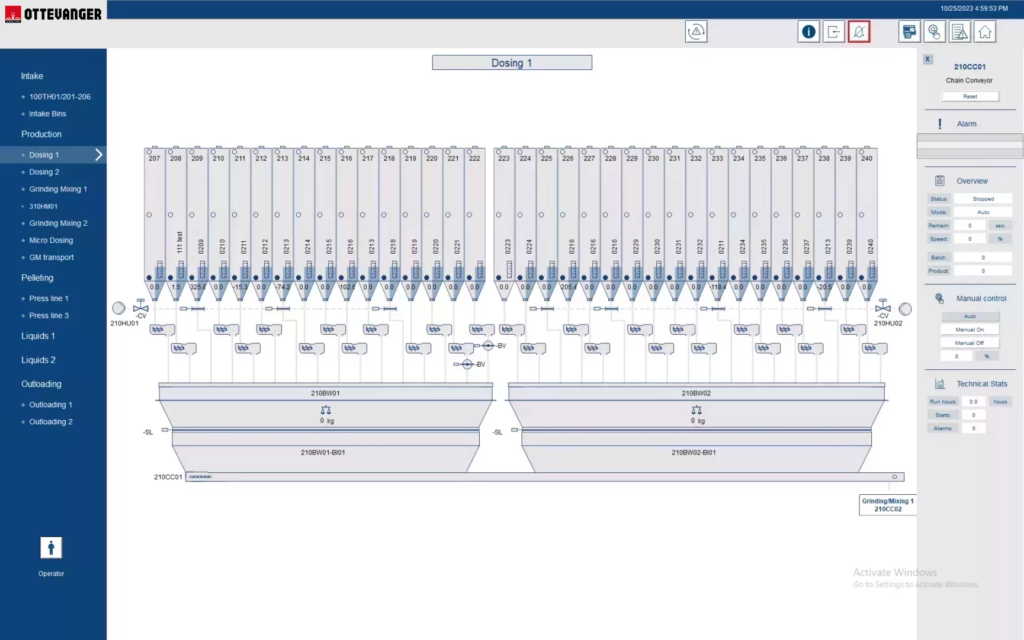Go to the Home screen icon
Screen dimensions: 1024x640
click(x=985, y=32)
